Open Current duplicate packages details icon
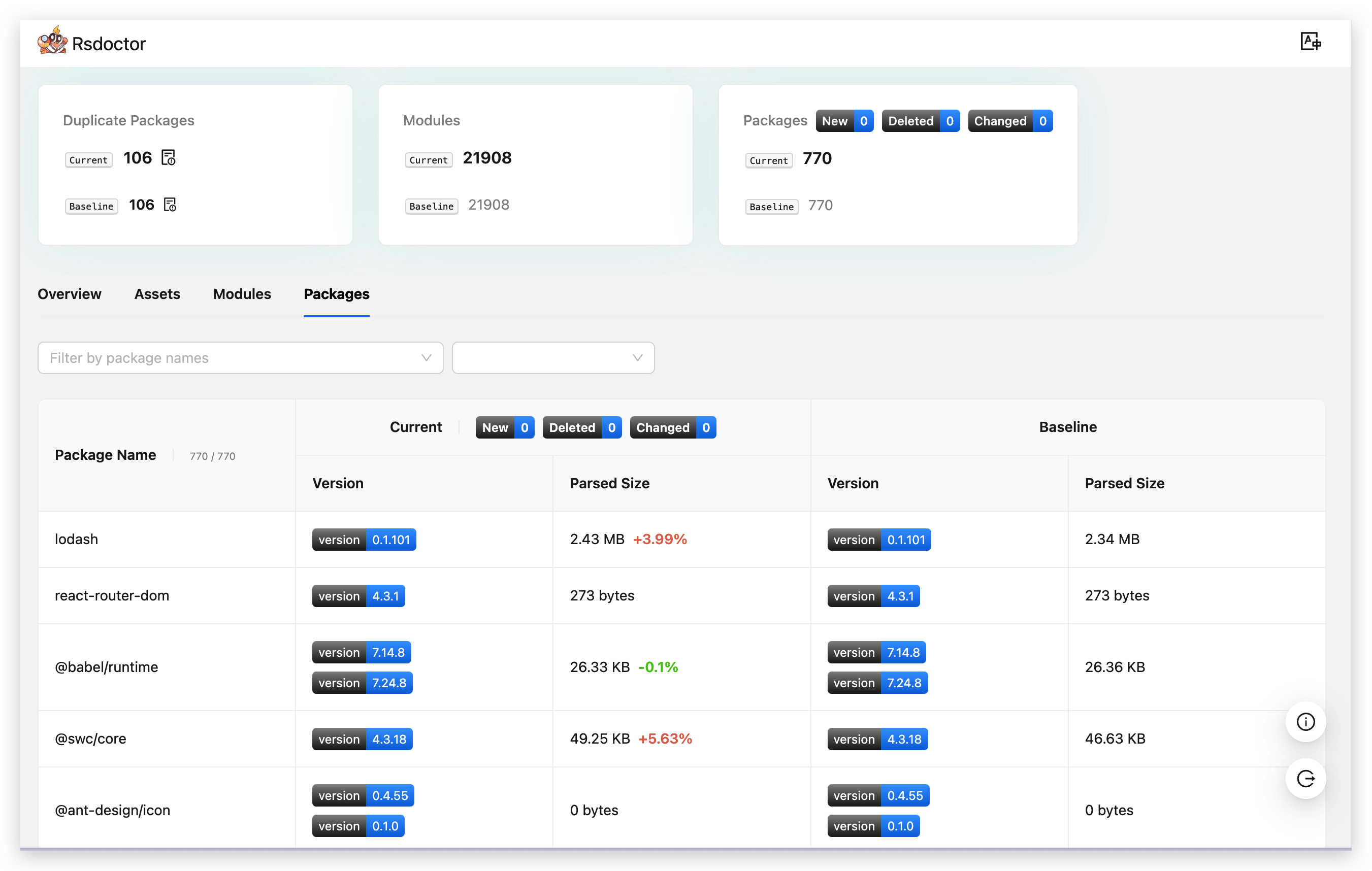The image size is (1372, 871). pos(169,158)
